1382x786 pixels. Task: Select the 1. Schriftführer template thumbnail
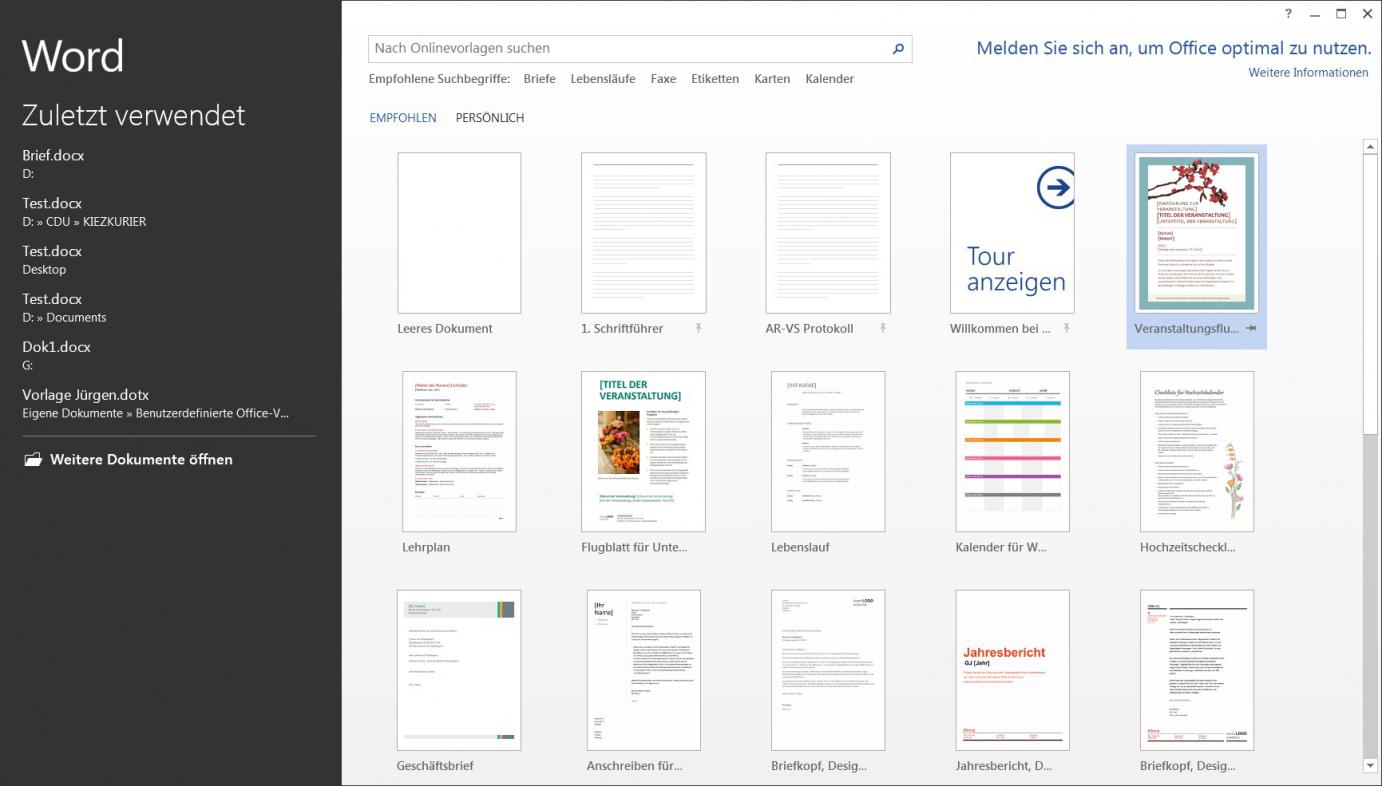click(x=643, y=233)
